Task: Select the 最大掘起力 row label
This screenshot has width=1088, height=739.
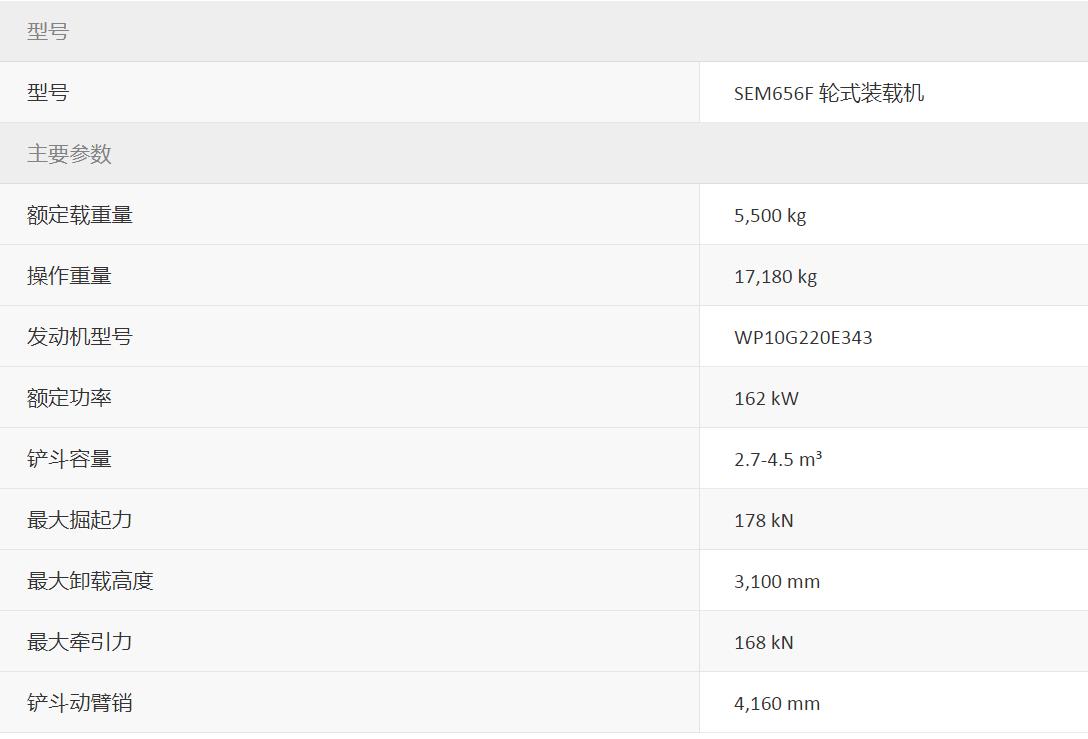Action: 80,520
